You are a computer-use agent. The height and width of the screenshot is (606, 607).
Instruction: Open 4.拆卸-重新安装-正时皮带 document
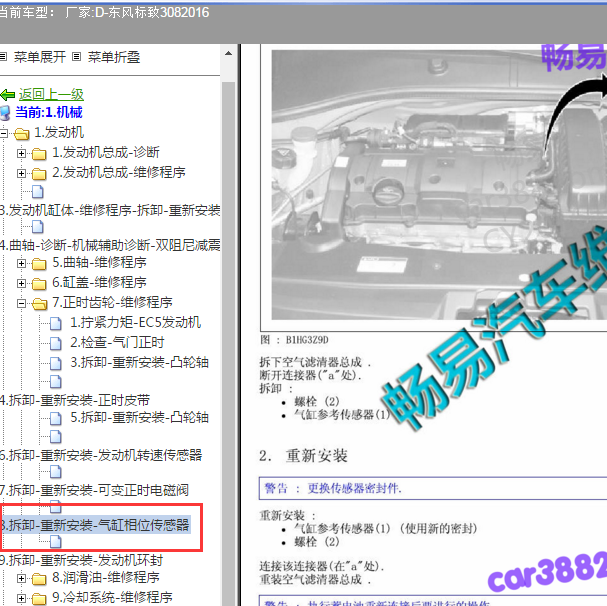tap(75, 400)
